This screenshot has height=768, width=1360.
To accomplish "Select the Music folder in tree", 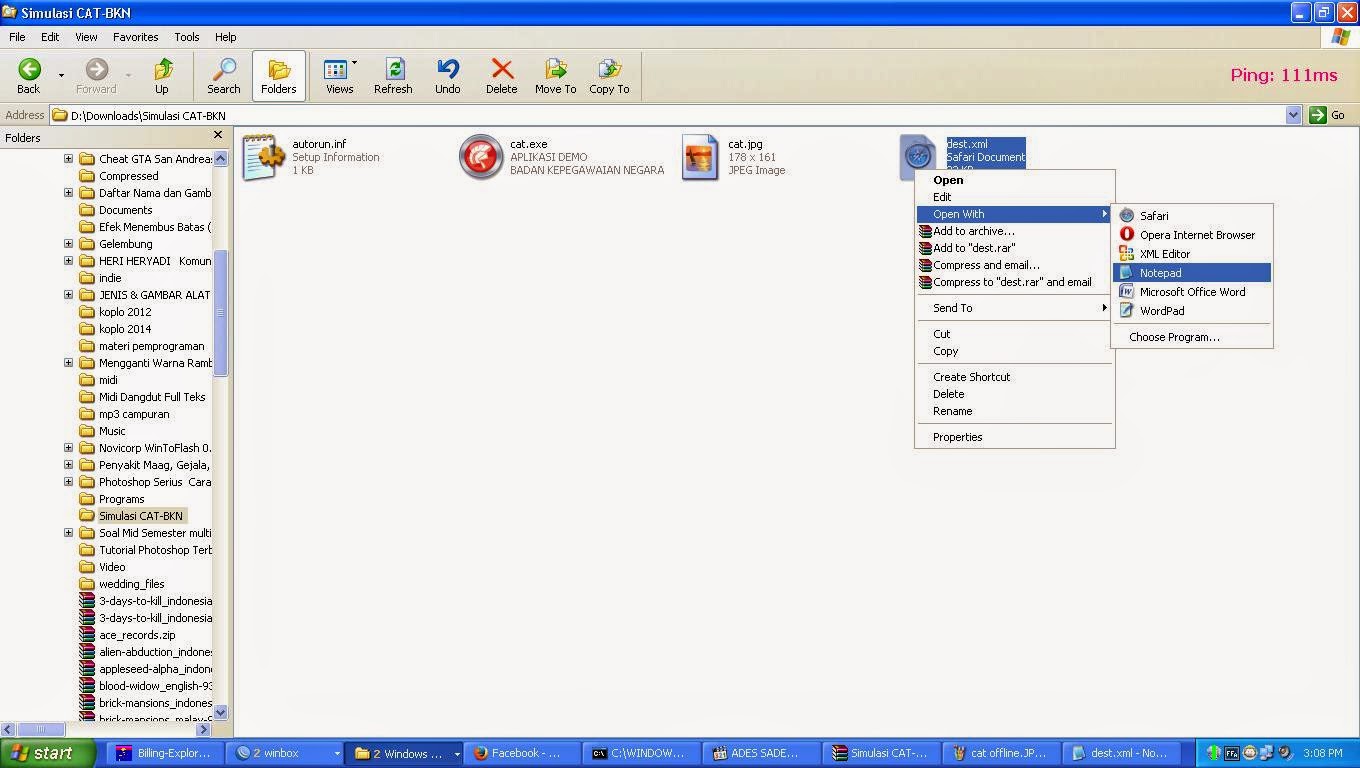I will 102,431.
